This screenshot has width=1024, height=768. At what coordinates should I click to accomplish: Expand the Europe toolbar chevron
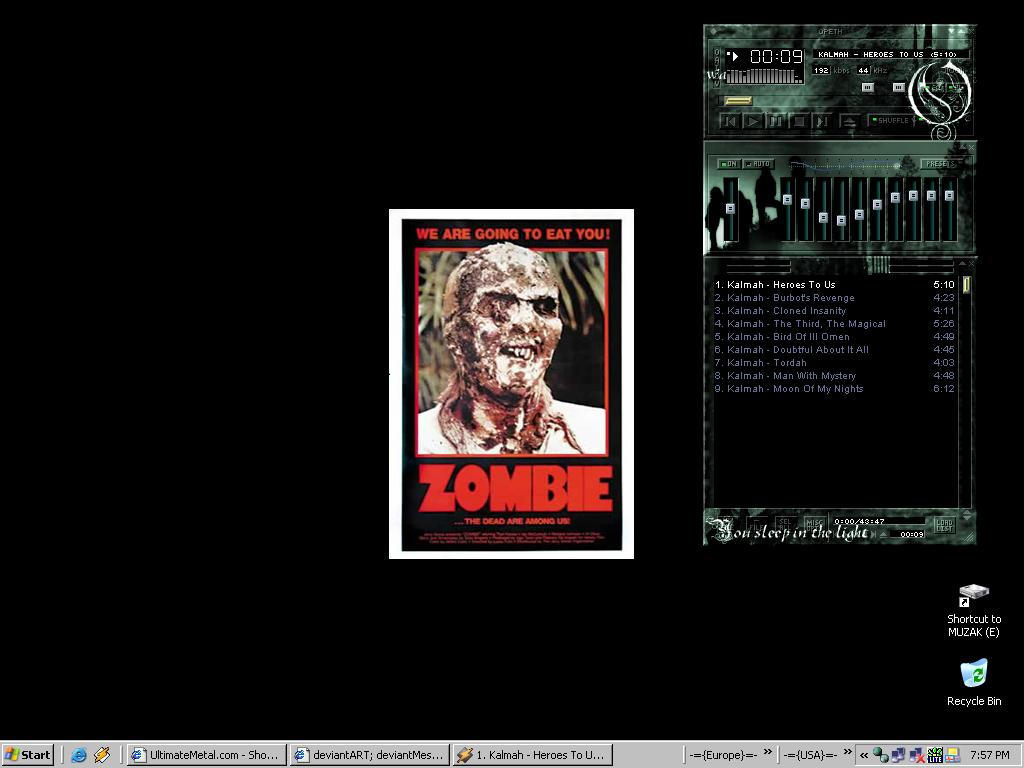tap(768, 752)
